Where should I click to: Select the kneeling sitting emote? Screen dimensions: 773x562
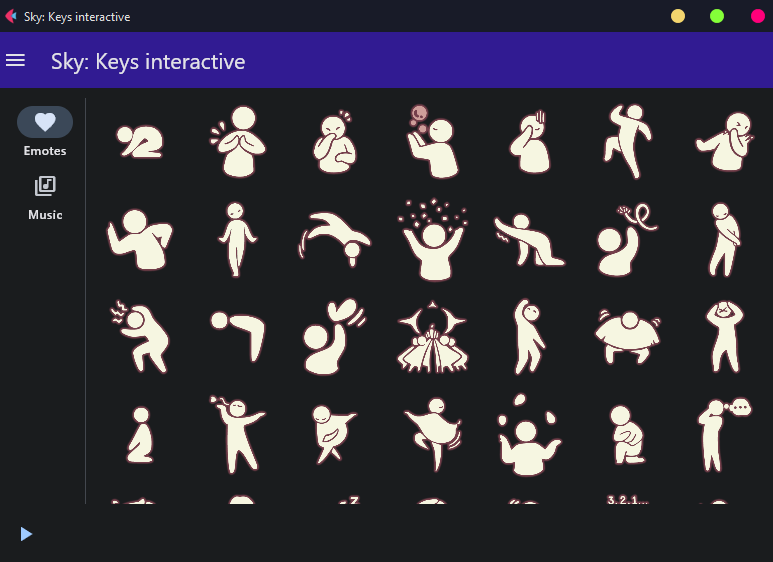point(140,435)
